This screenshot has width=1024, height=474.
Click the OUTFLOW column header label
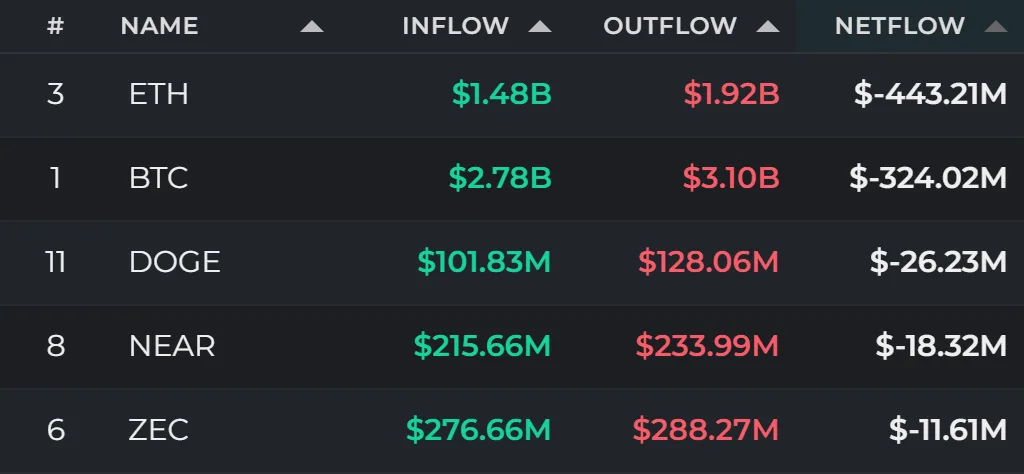pyautogui.click(x=670, y=26)
